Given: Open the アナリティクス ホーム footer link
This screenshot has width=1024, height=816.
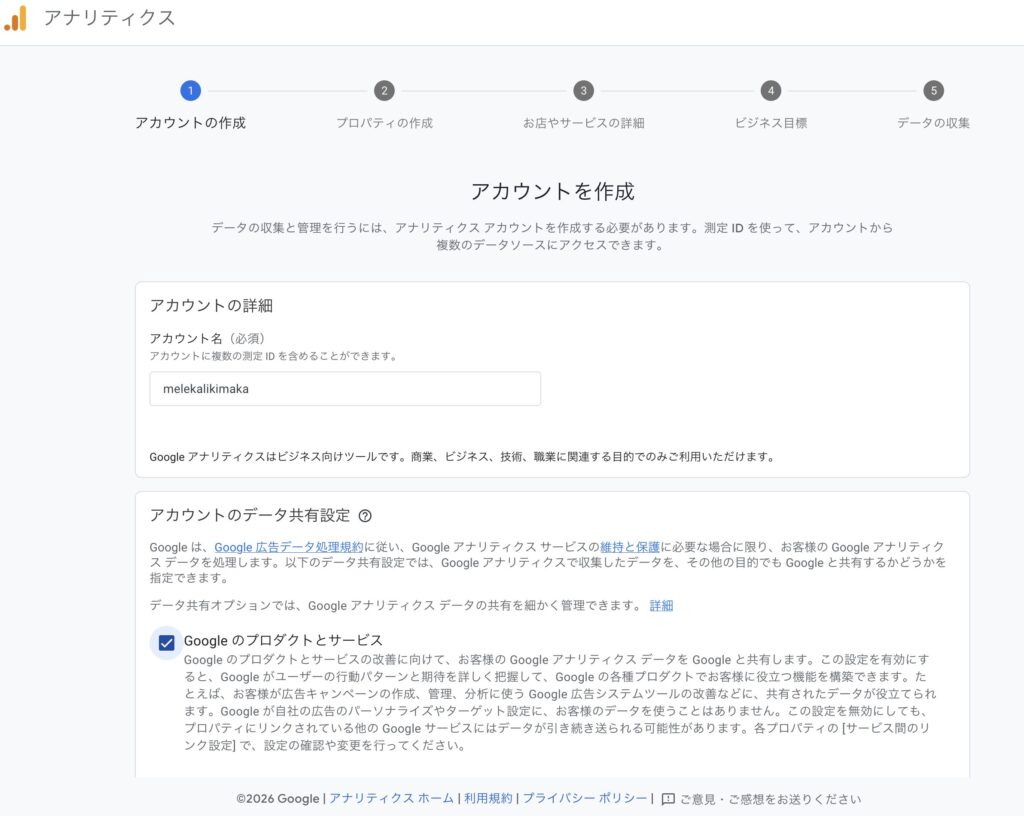Looking at the screenshot, I should click(x=391, y=799).
